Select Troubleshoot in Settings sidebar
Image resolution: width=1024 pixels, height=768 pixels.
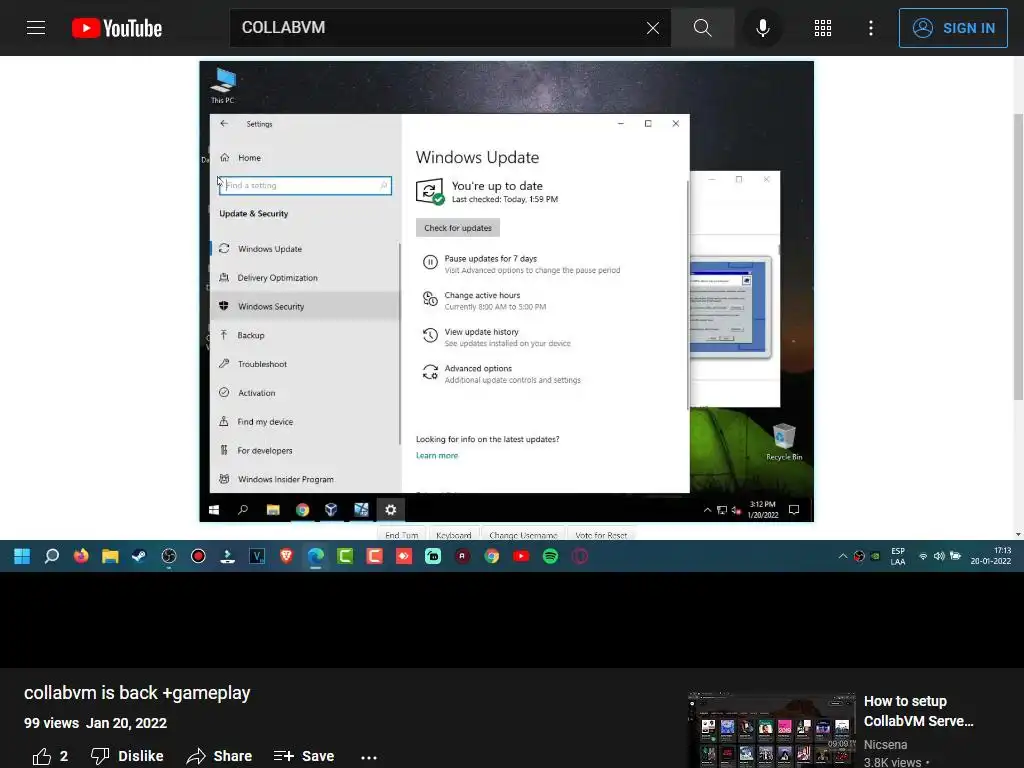pyautogui.click(x=304, y=364)
